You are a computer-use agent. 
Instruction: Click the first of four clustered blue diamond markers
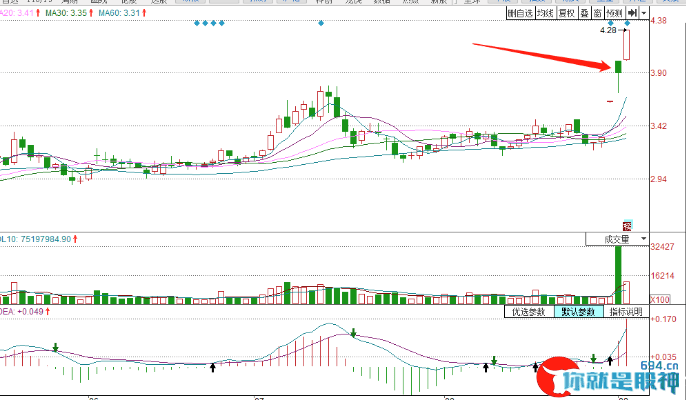(x=197, y=23)
